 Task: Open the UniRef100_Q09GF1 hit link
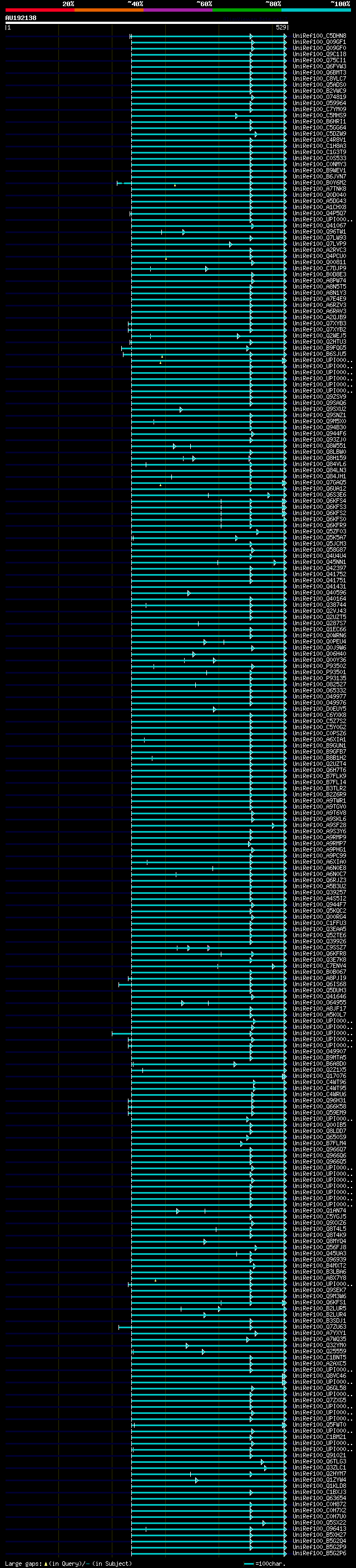point(319,43)
